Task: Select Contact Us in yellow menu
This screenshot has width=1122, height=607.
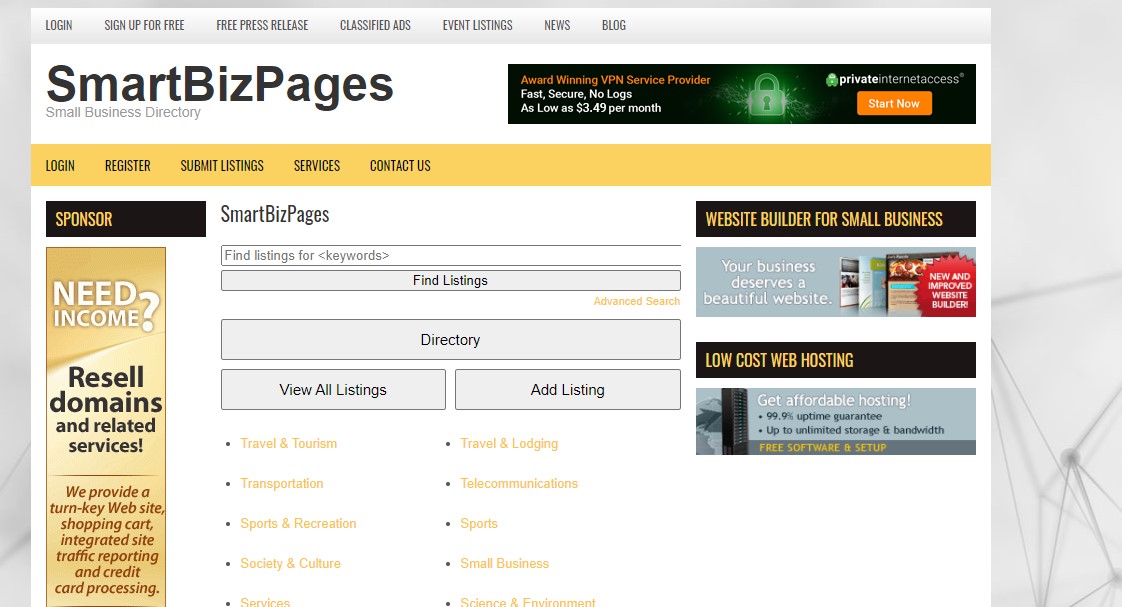Action: pyautogui.click(x=400, y=166)
